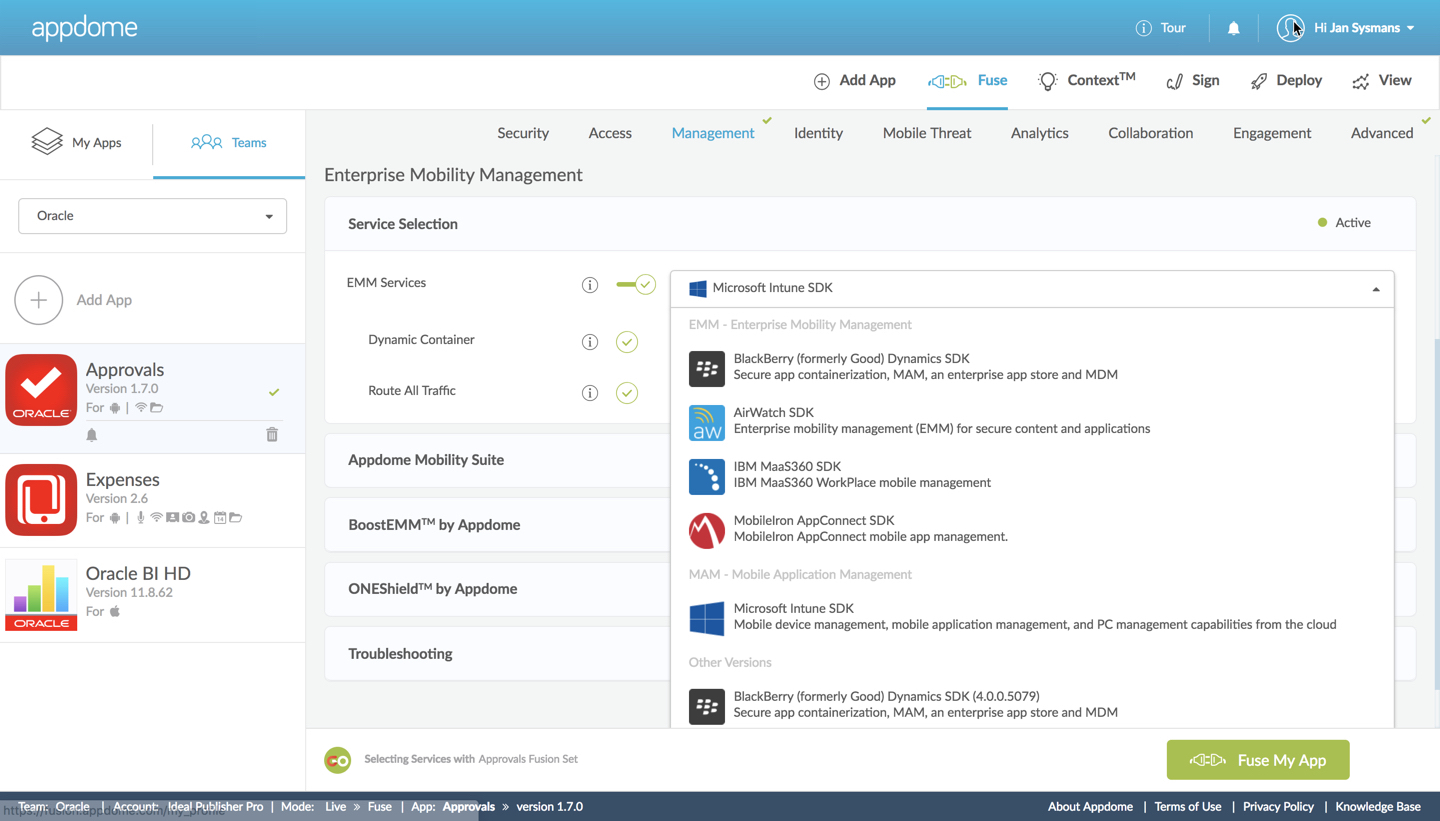Click the Fusion Set icon at bottom
Screen dimensions: 1440x821
[338, 760]
